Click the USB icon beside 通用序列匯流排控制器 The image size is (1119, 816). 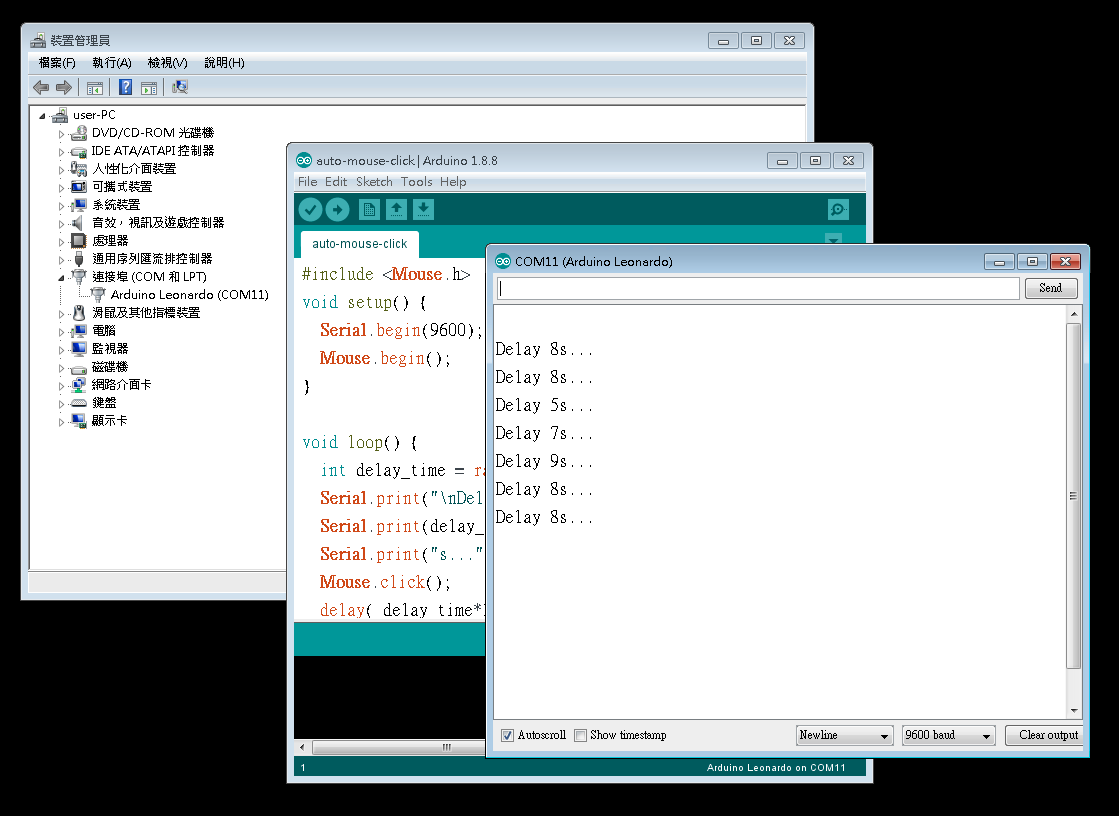click(x=79, y=259)
